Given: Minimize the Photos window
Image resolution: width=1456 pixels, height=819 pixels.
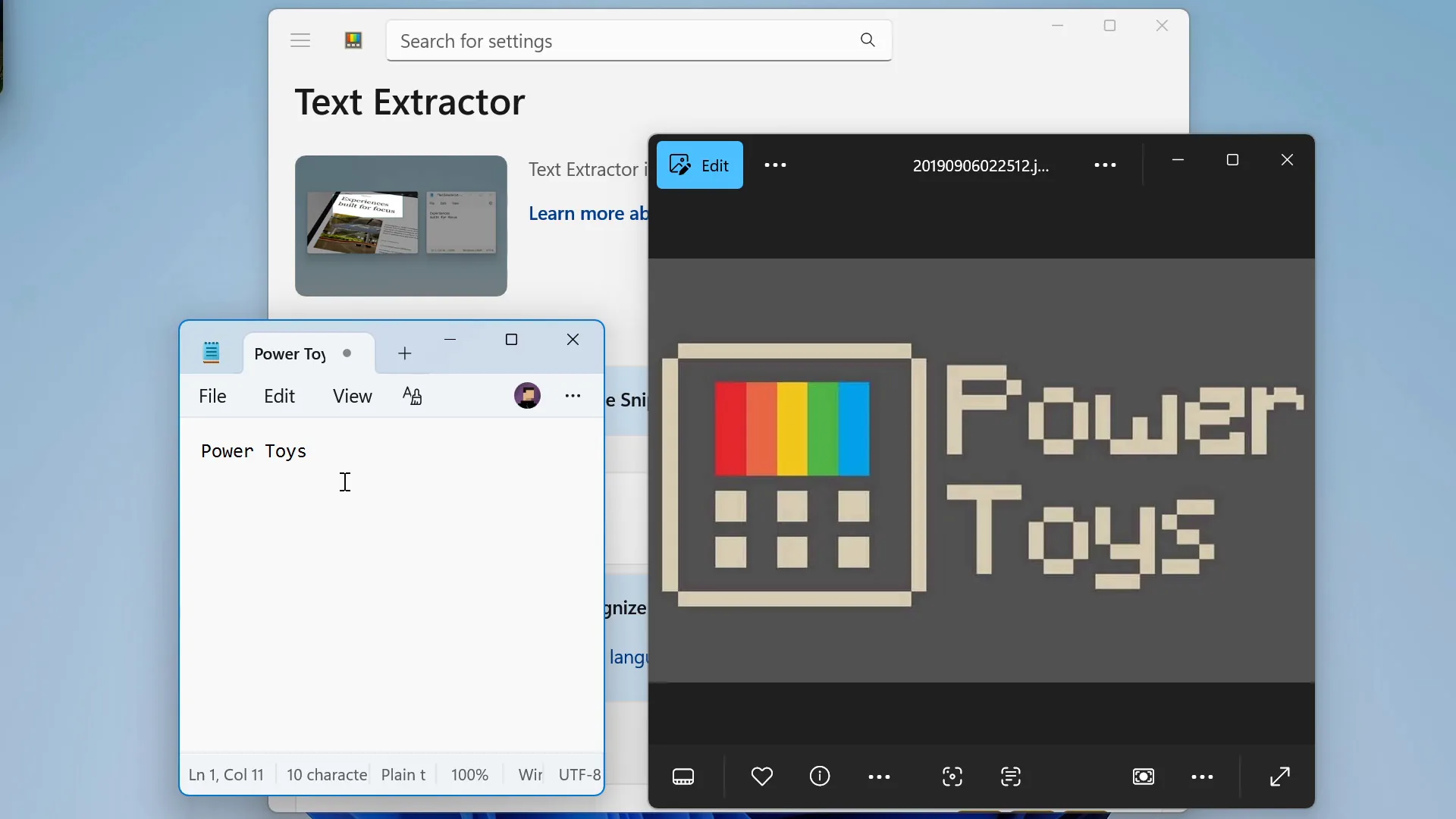Looking at the screenshot, I should tap(1178, 160).
